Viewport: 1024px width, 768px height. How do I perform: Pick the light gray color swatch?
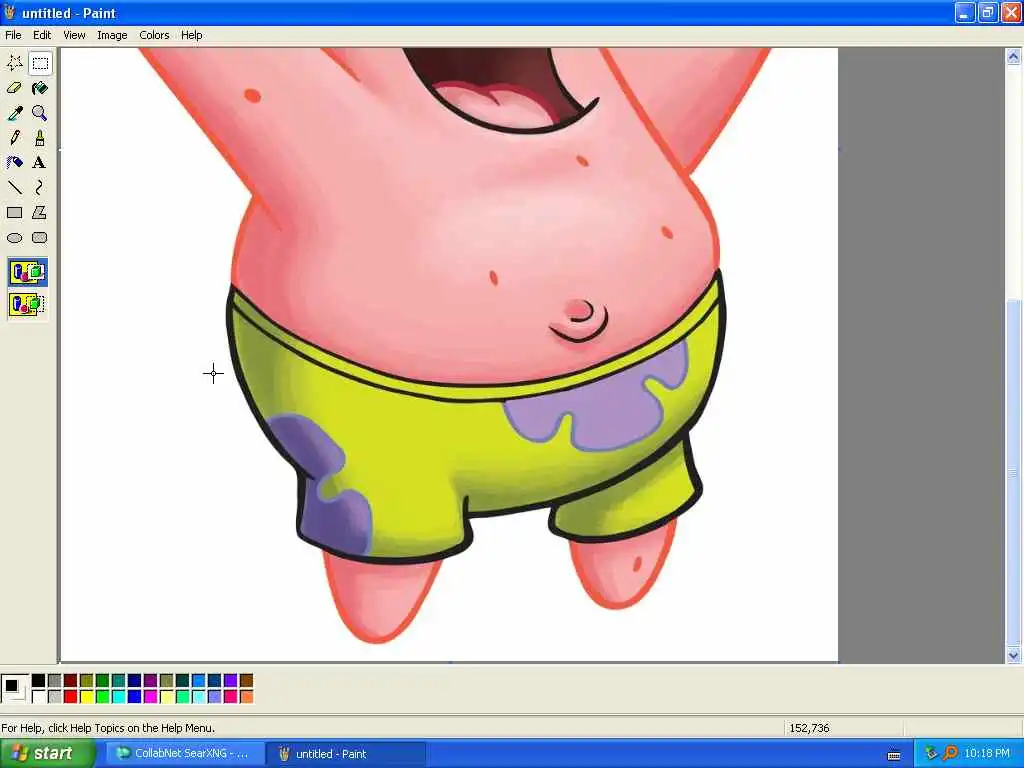coord(55,697)
